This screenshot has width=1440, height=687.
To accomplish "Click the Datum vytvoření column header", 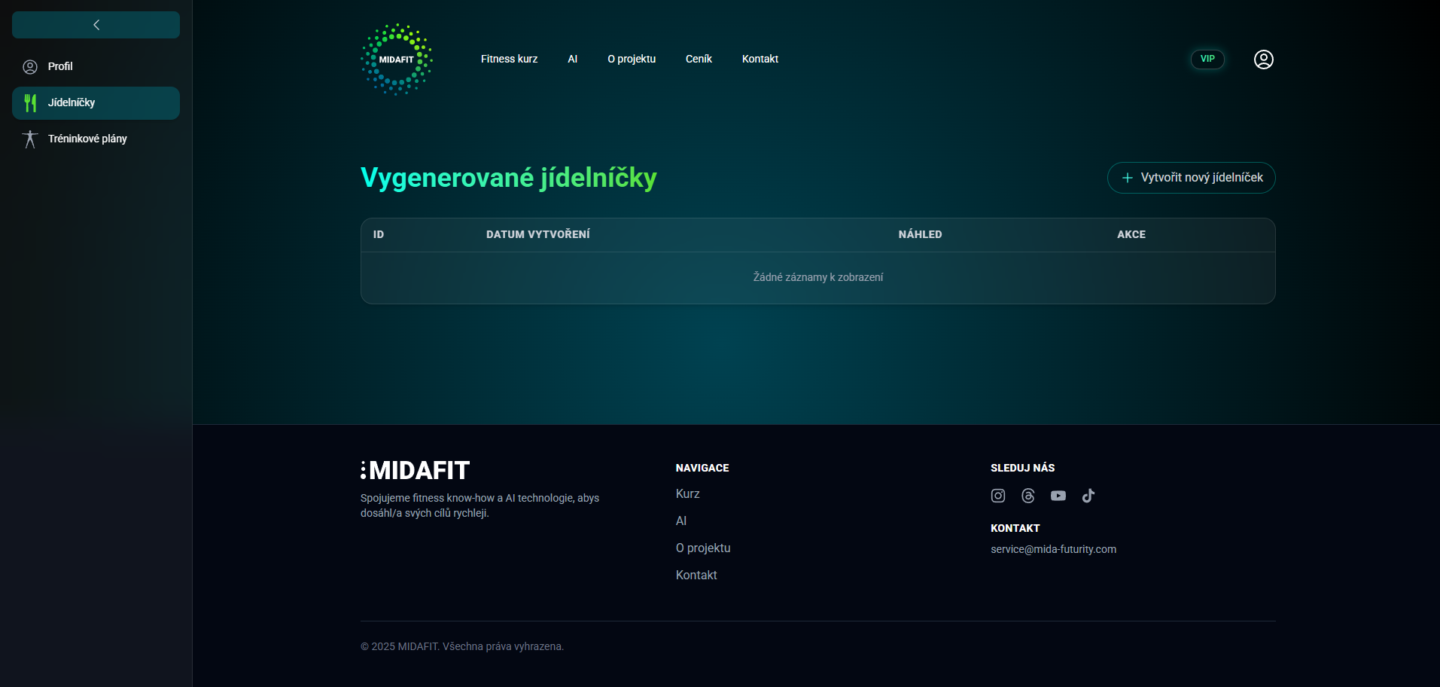I will 538,235.
